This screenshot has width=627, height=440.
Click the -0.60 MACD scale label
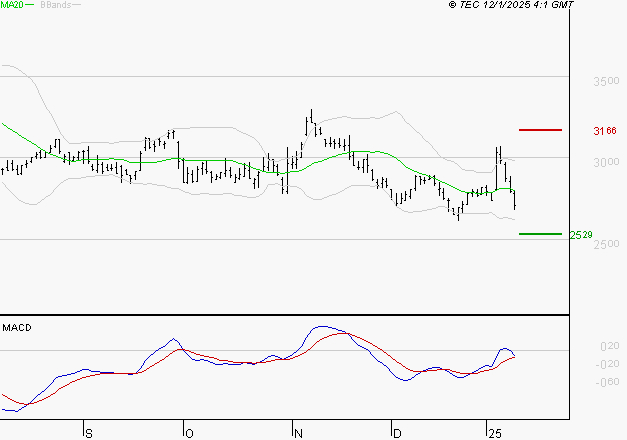pos(580,381)
